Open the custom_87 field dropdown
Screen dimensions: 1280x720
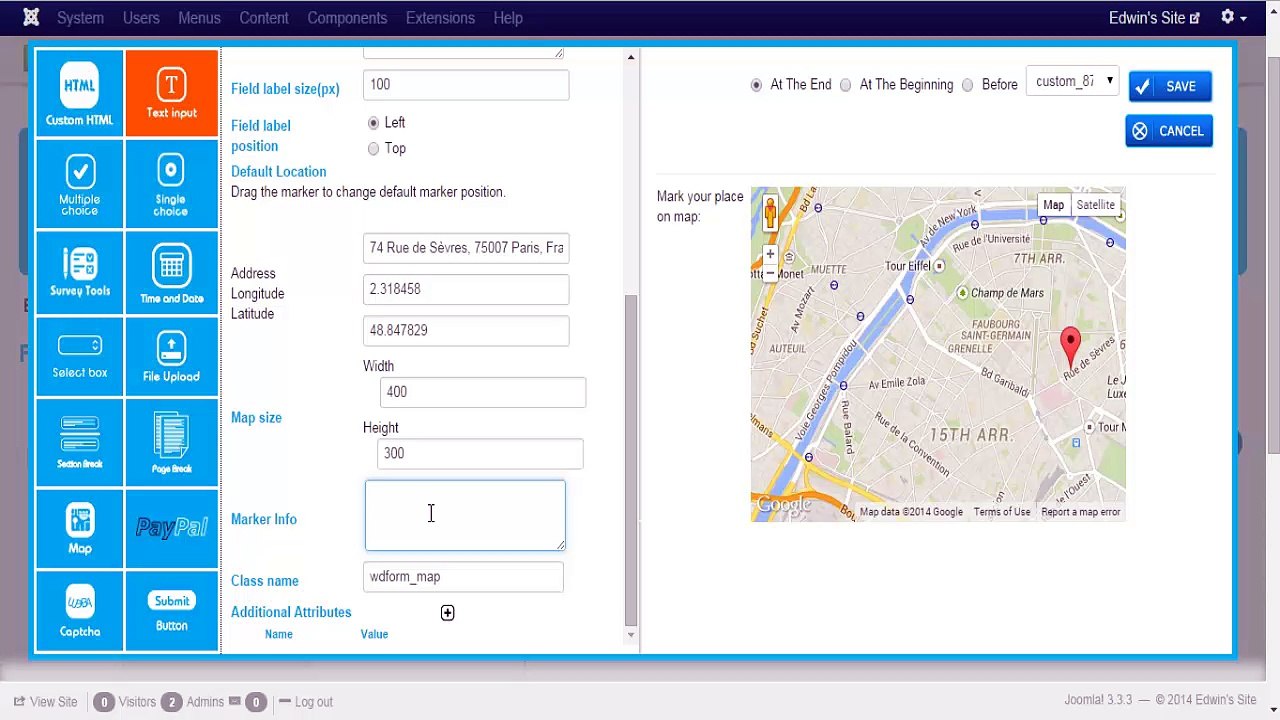point(1072,82)
